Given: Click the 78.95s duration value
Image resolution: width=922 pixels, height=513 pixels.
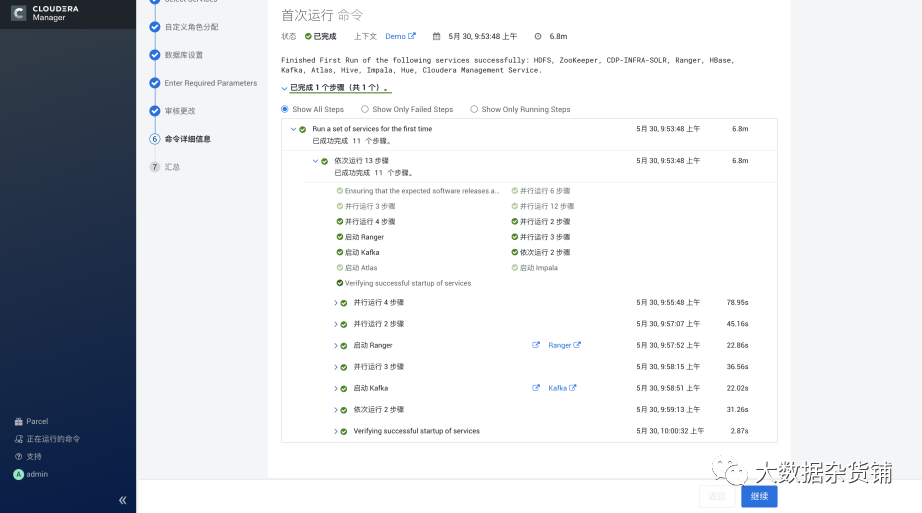Looking at the screenshot, I should coord(737,302).
